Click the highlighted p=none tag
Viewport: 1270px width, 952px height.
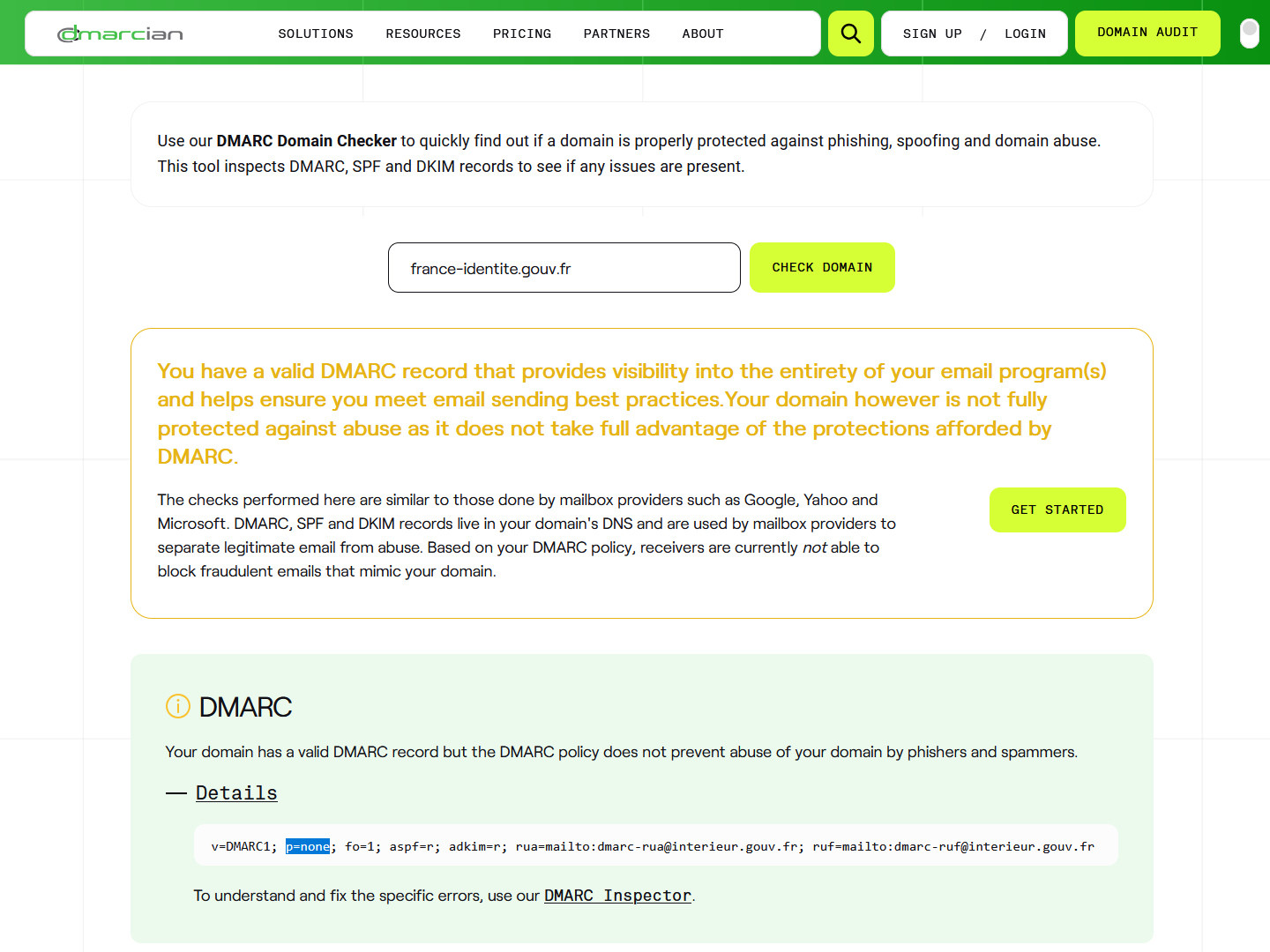tap(308, 846)
